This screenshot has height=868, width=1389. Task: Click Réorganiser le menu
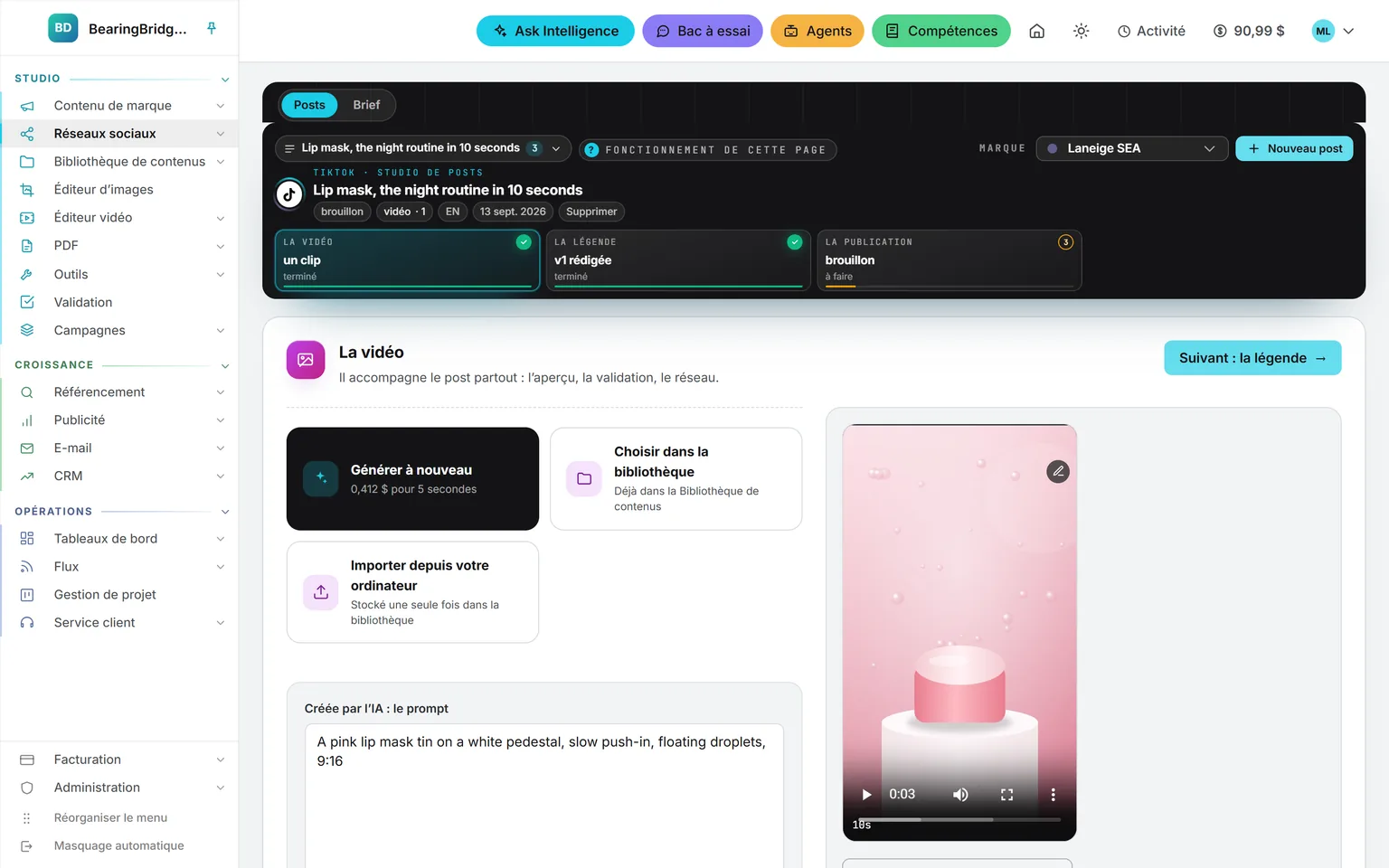[110, 817]
